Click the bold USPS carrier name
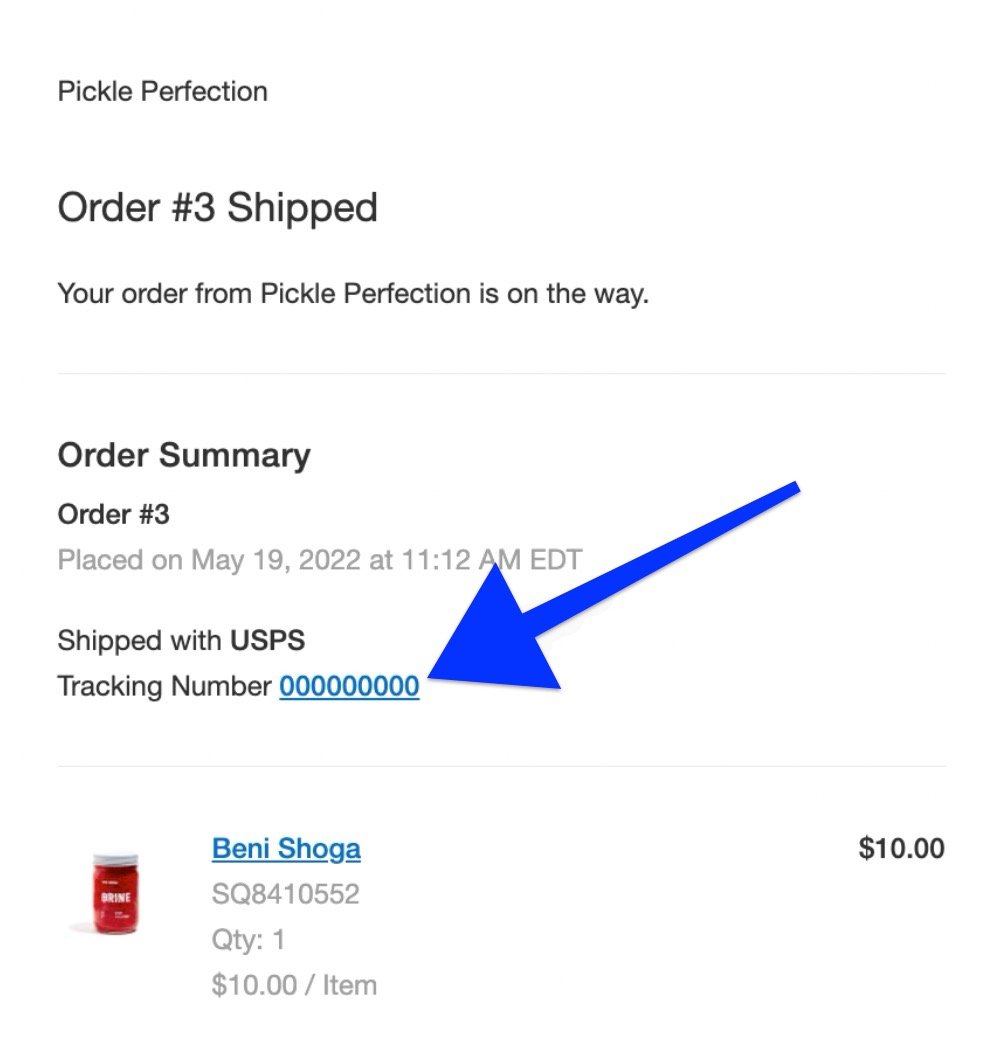This screenshot has width=999, height=1048. point(268,640)
